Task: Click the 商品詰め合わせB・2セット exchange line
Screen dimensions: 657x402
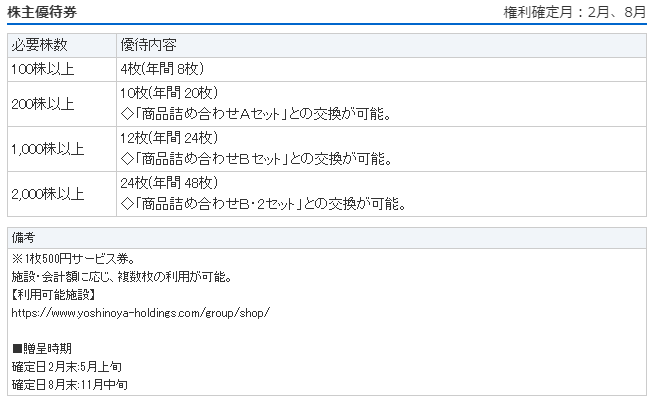Action: tap(262, 204)
